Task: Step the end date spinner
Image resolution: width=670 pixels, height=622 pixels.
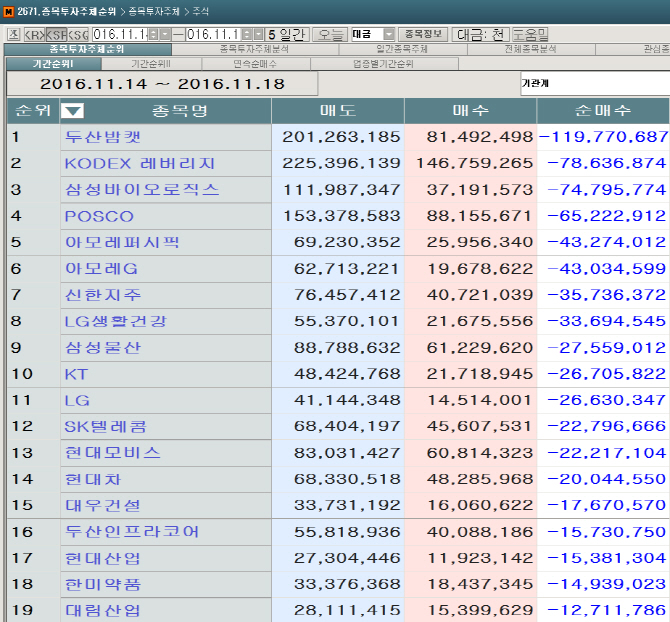Action: point(247,34)
